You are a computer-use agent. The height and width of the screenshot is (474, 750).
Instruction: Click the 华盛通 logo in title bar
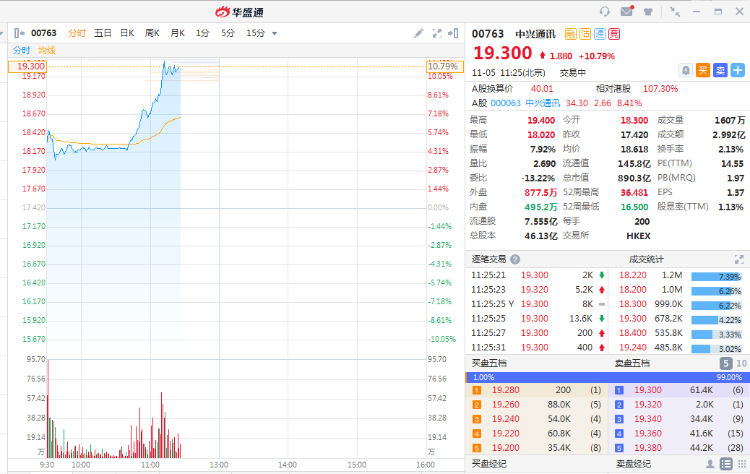[239, 12]
